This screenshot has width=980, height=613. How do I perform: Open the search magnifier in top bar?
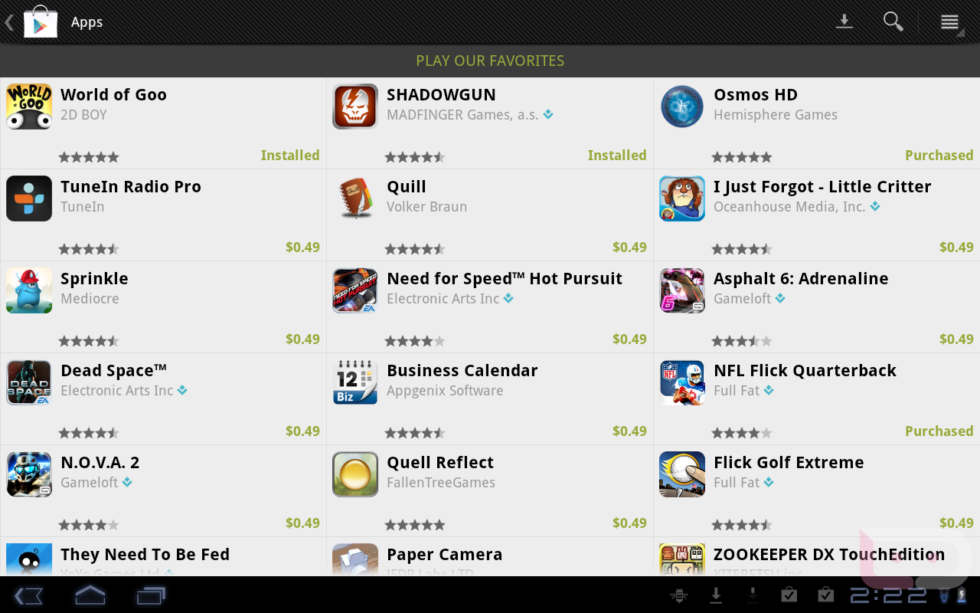(893, 22)
